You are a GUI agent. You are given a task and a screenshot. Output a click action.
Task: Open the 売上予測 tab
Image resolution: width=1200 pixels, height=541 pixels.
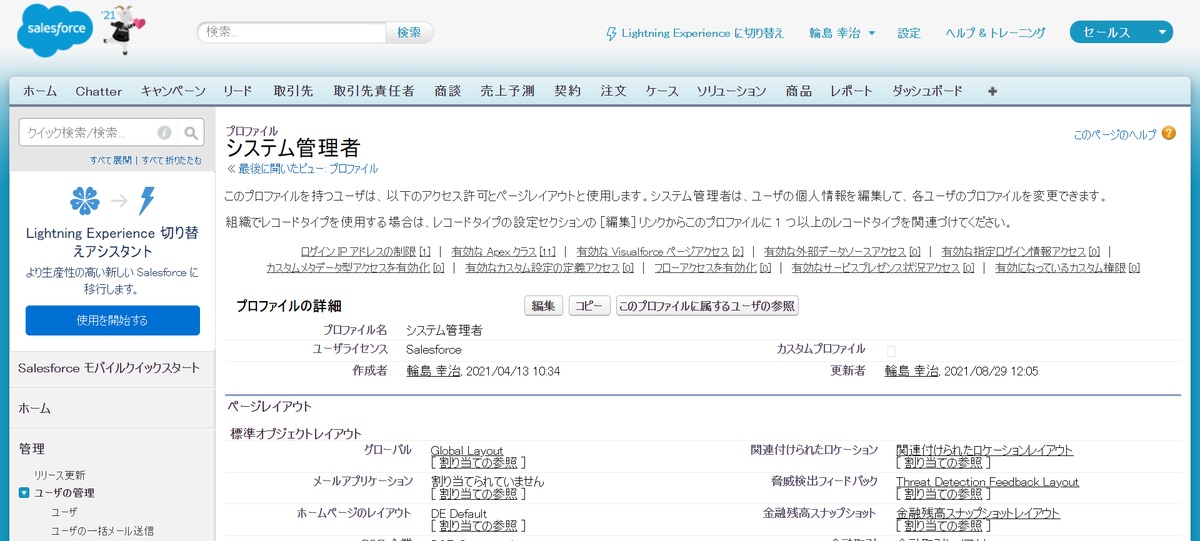[x=507, y=91]
